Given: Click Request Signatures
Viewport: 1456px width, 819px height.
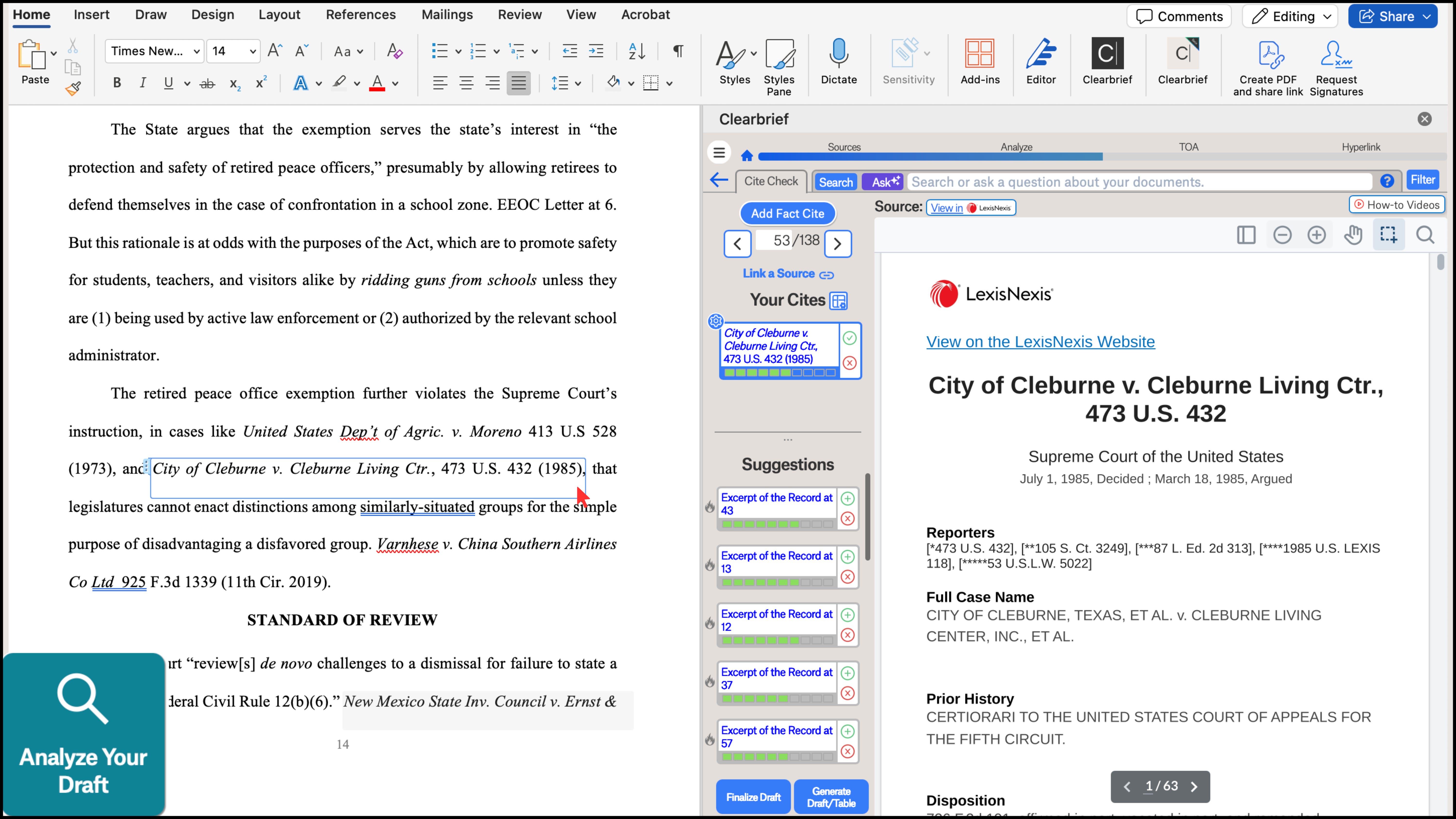Looking at the screenshot, I should (x=1336, y=68).
